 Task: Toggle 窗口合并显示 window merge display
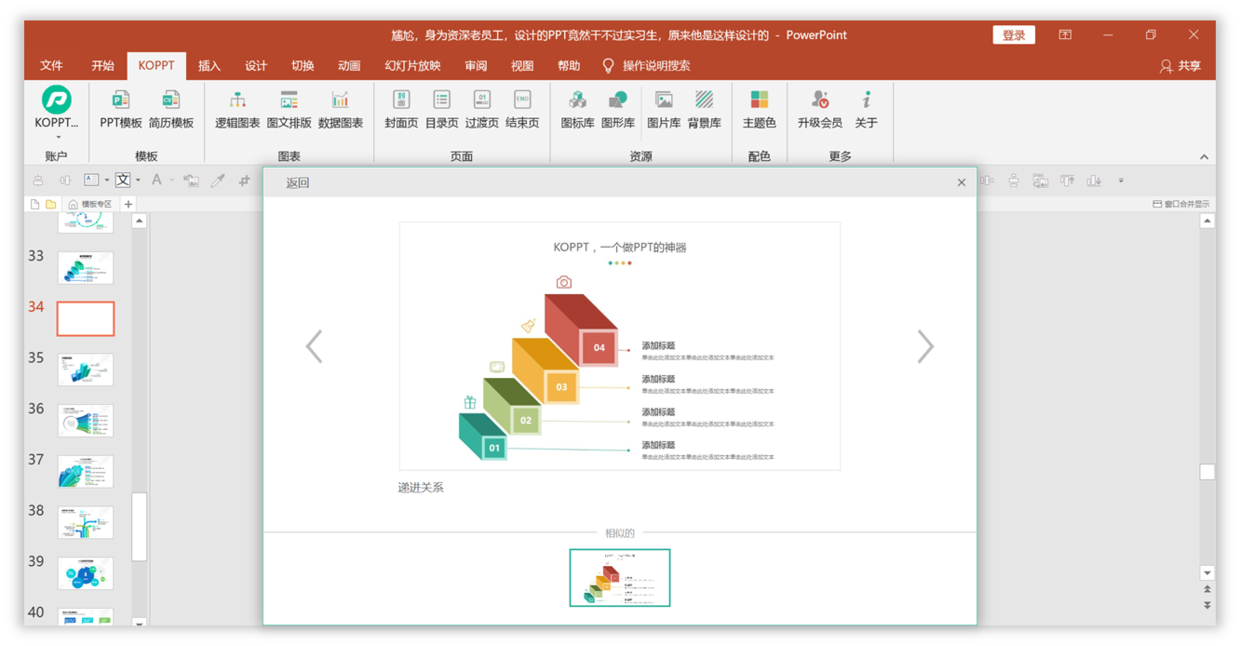[1181, 204]
